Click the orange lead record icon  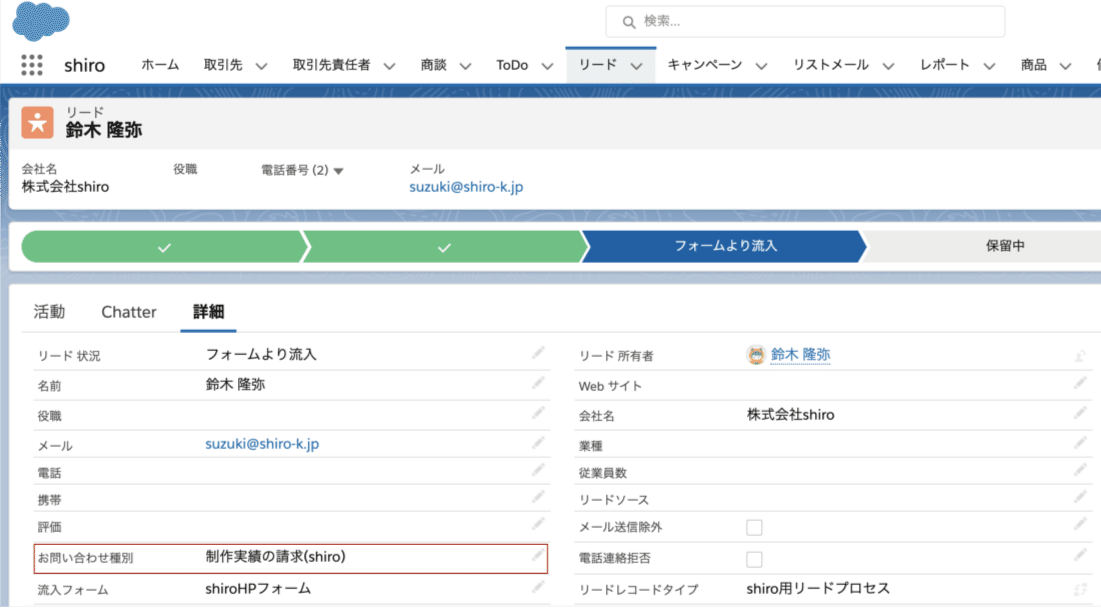coord(37,123)
